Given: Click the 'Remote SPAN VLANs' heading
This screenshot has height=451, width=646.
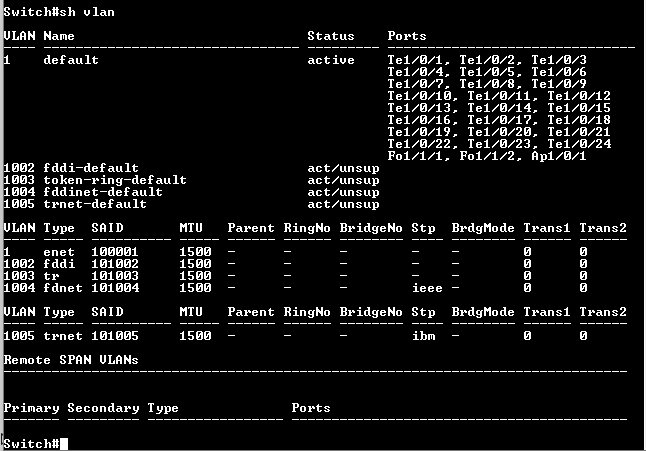Looking at the screenshot, I should pos(71,359).
